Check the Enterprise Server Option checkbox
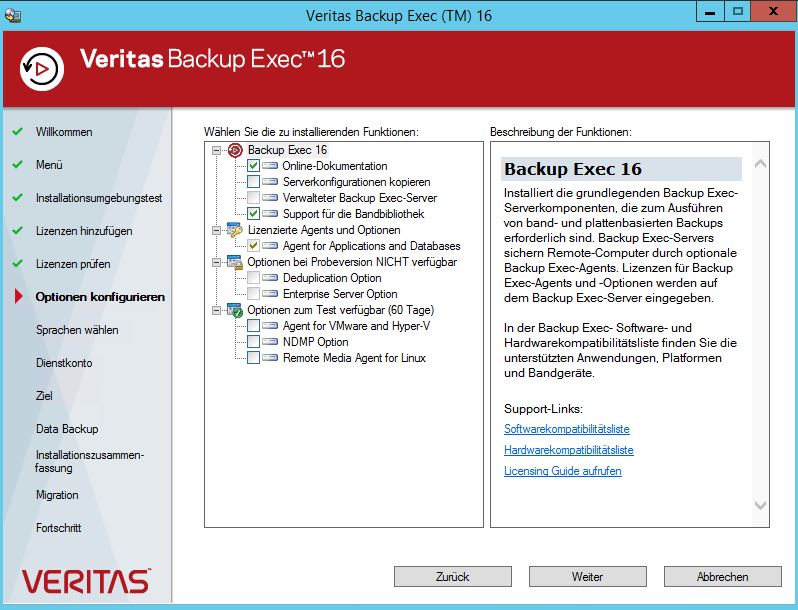The image size is (798, 610). (x=253, y=294)
